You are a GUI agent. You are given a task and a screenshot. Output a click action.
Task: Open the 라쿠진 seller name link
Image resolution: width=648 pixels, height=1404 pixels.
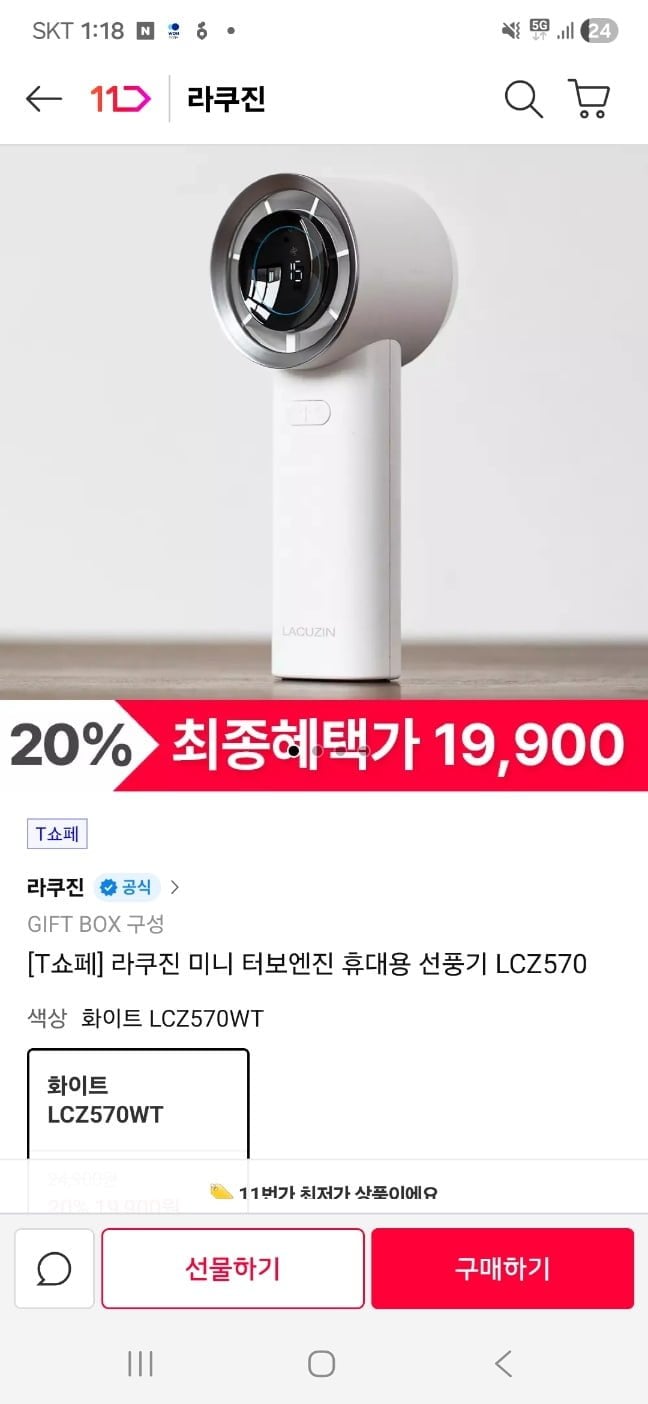point(56,887)
